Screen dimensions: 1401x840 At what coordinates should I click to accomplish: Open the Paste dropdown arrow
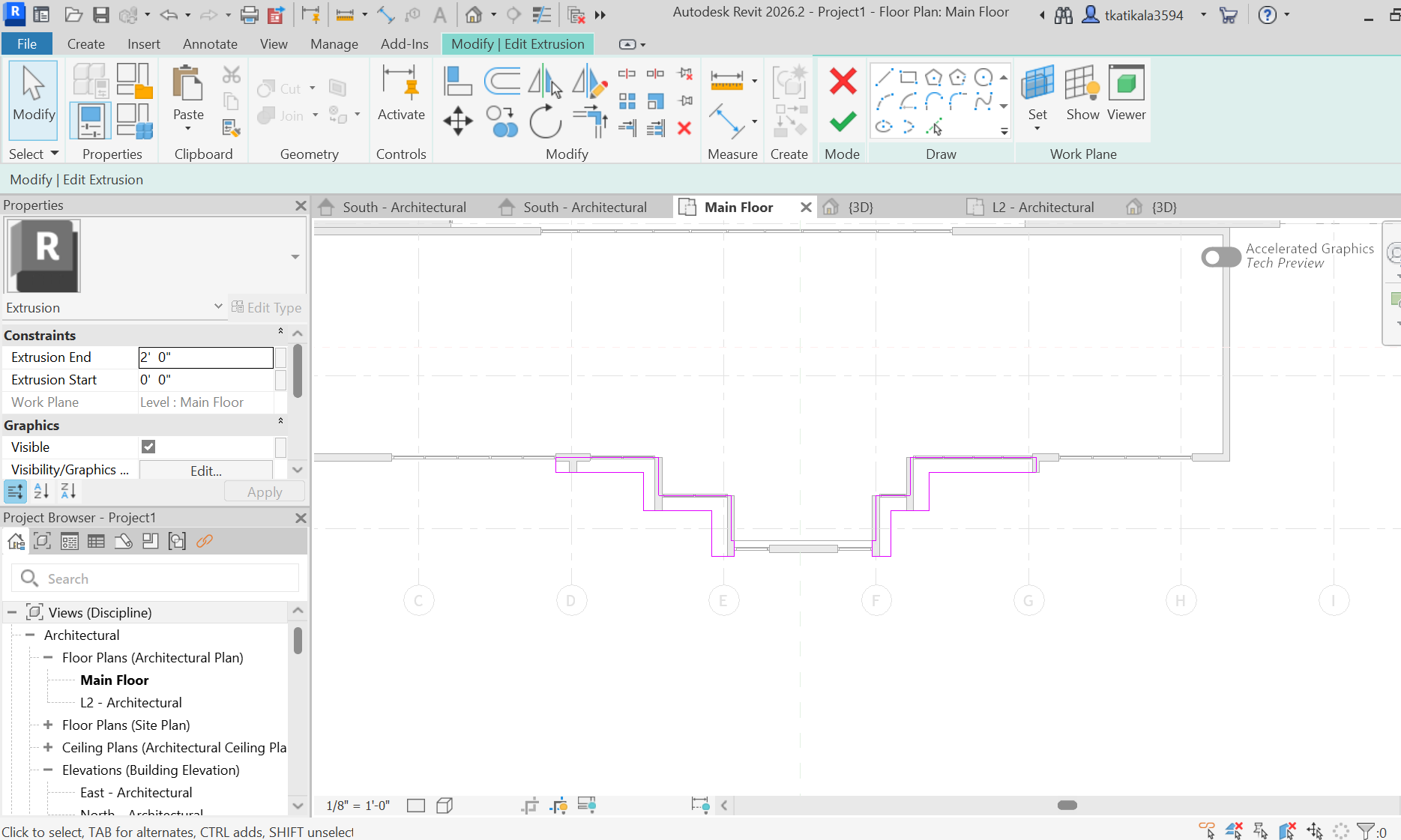pos(188,129)
